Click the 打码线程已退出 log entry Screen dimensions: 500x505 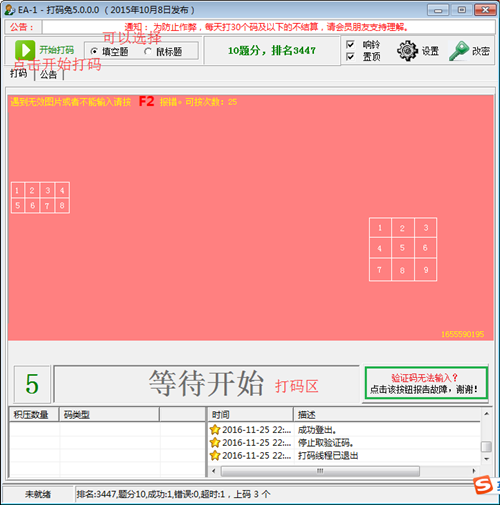tap(345, 455)
